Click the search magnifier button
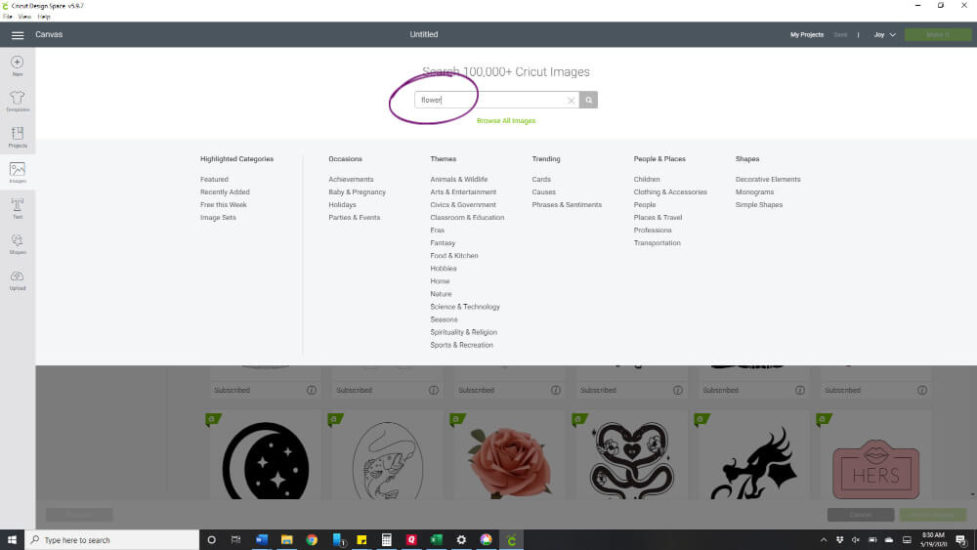 [x=588, y=100]
